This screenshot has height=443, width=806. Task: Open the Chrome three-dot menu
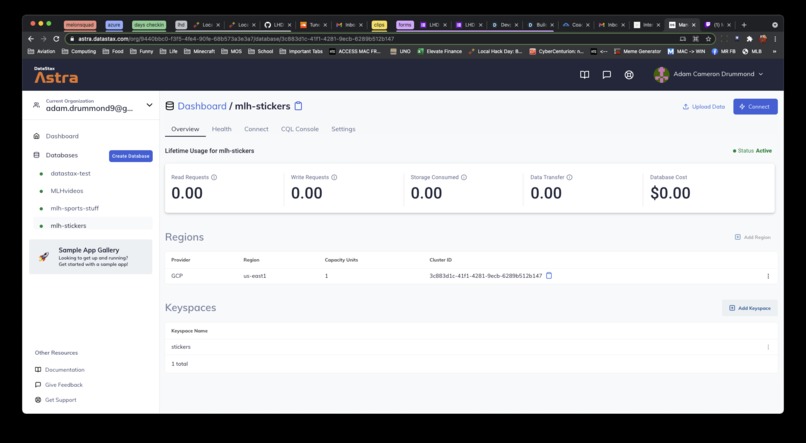click(x=775, y=39)
